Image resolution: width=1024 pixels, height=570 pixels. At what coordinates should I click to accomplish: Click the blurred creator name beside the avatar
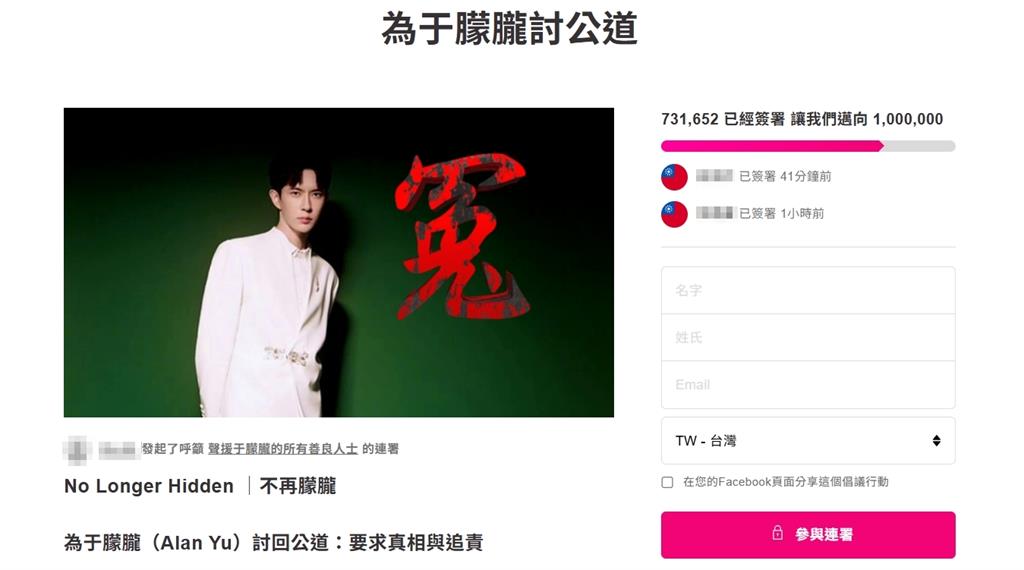click(117, 449)
